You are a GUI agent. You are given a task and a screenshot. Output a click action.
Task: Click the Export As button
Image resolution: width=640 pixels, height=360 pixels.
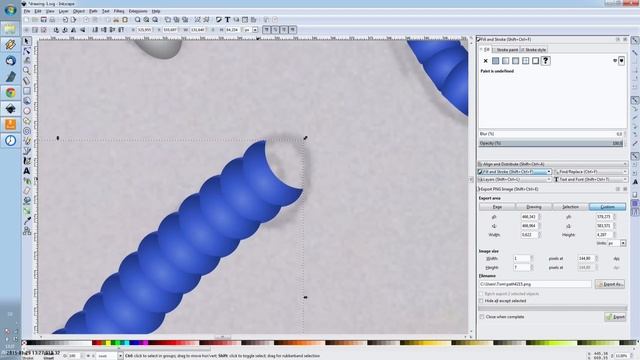coord(610,284)
